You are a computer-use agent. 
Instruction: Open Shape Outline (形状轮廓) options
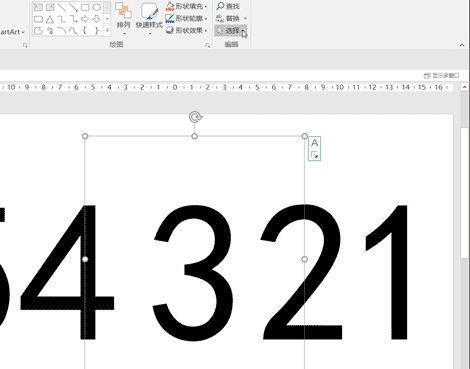point(186,18)
